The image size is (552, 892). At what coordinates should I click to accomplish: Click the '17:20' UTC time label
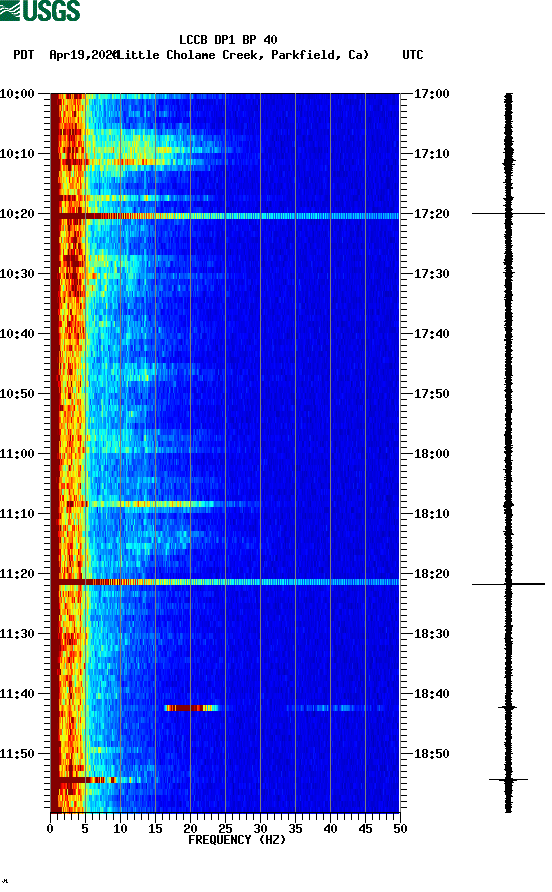pos(431,214)
